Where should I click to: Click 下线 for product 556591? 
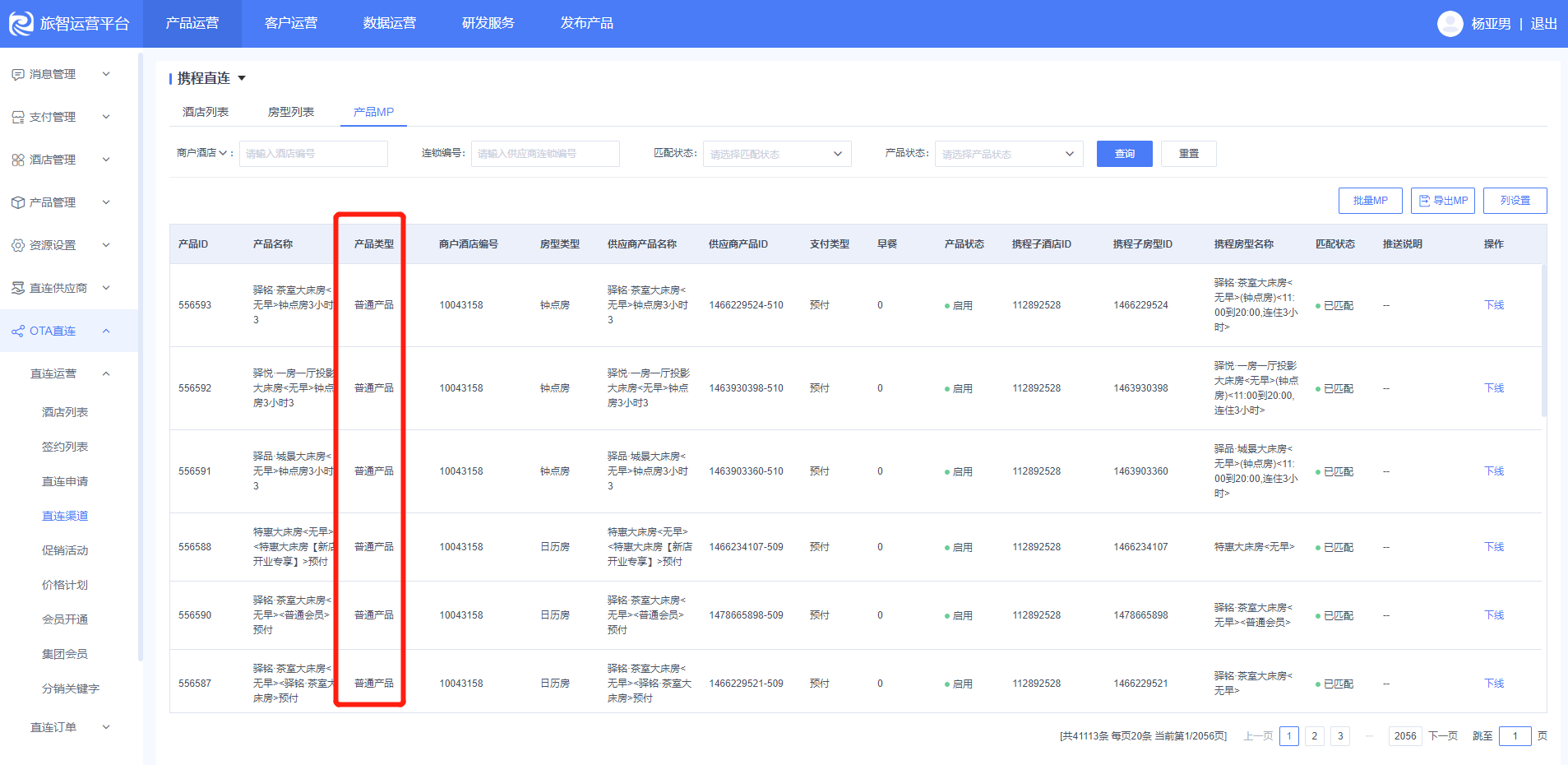[x=1494, y=471]
